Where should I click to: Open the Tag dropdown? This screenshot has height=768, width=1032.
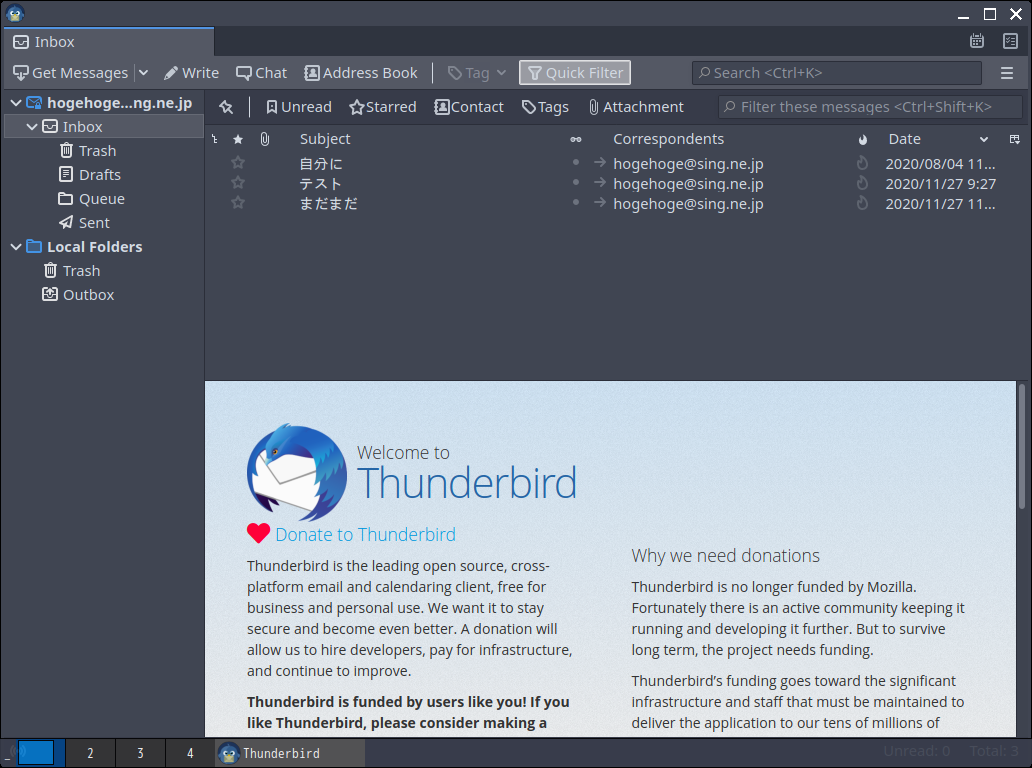pyautogui.click(x=477, y=73)
